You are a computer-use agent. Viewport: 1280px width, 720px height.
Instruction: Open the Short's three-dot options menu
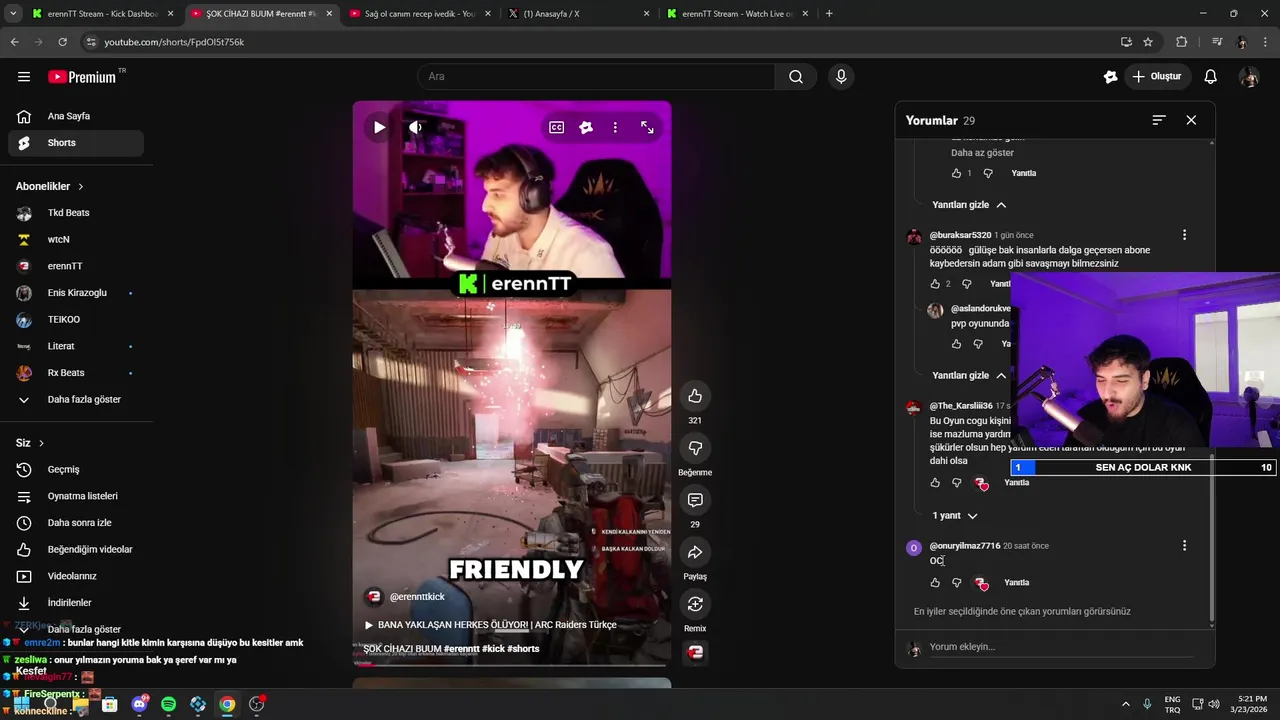click(x=615, y=127)
